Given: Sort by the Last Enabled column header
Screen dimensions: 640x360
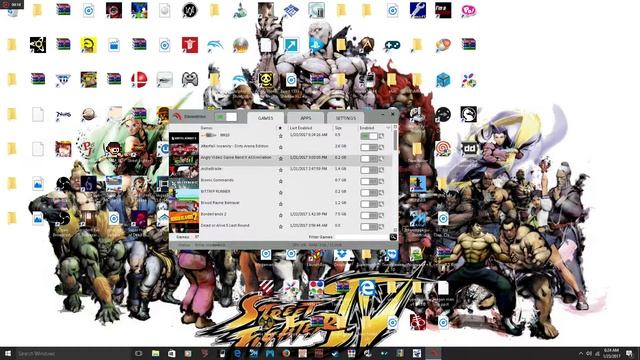Looking at the screenshot, I should pyautogui.click(x=300, y=128).
